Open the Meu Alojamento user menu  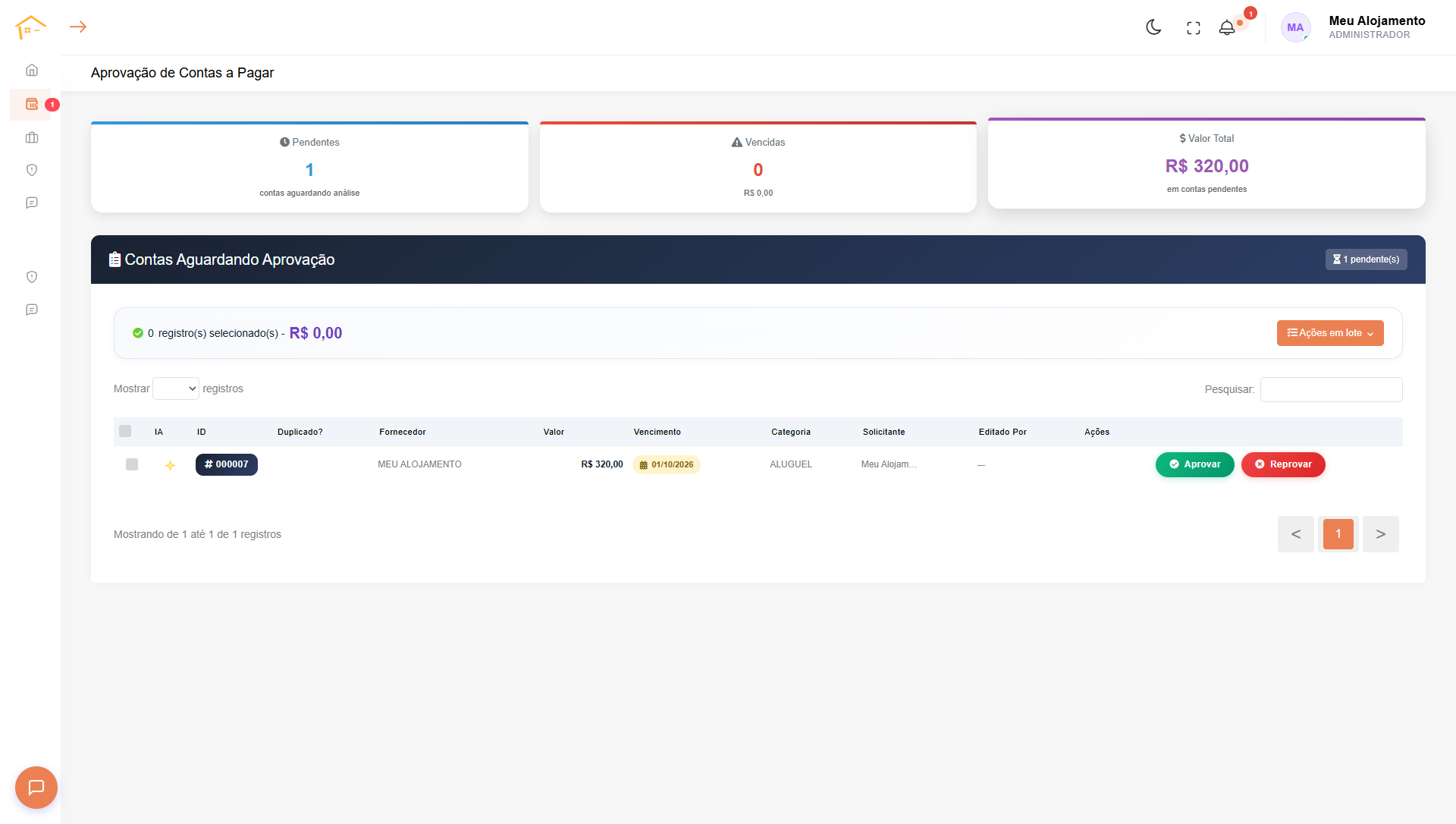tap(1354, 27)
